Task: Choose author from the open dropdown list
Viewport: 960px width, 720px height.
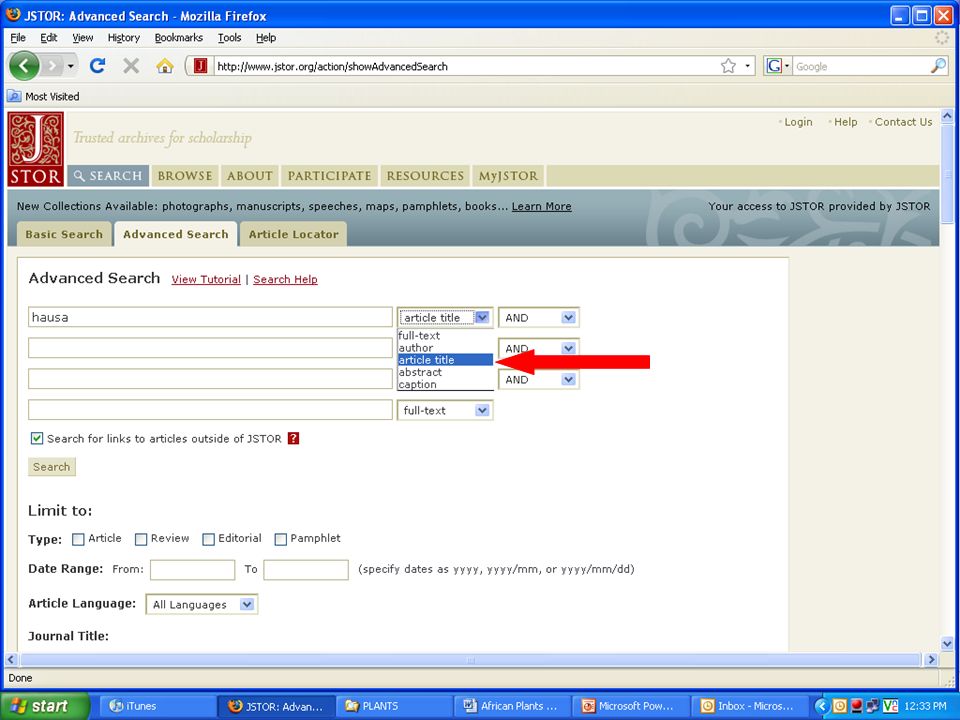Action: tap(445, 348)
